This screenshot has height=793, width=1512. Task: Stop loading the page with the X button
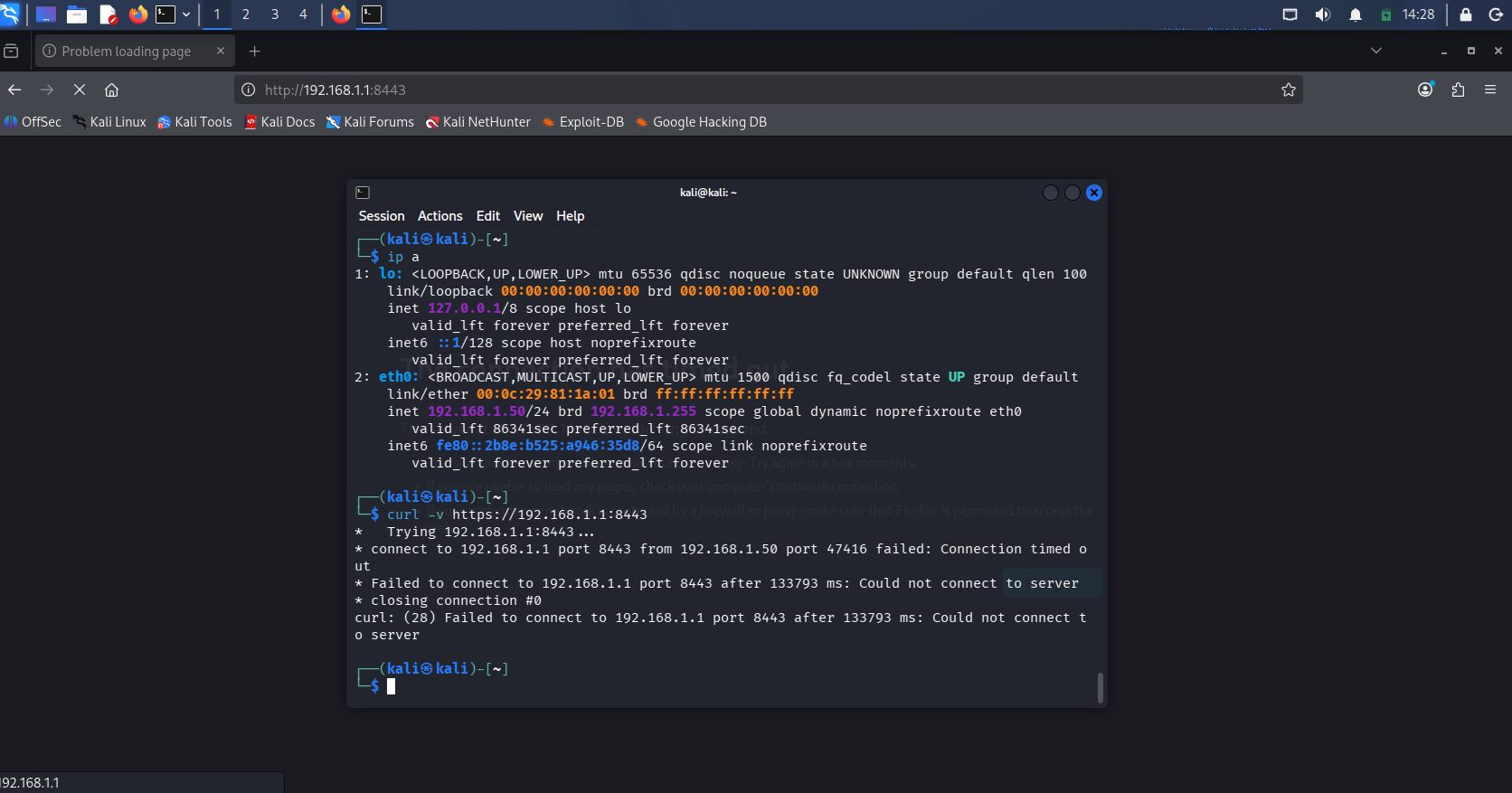click(x=80, y=90)
